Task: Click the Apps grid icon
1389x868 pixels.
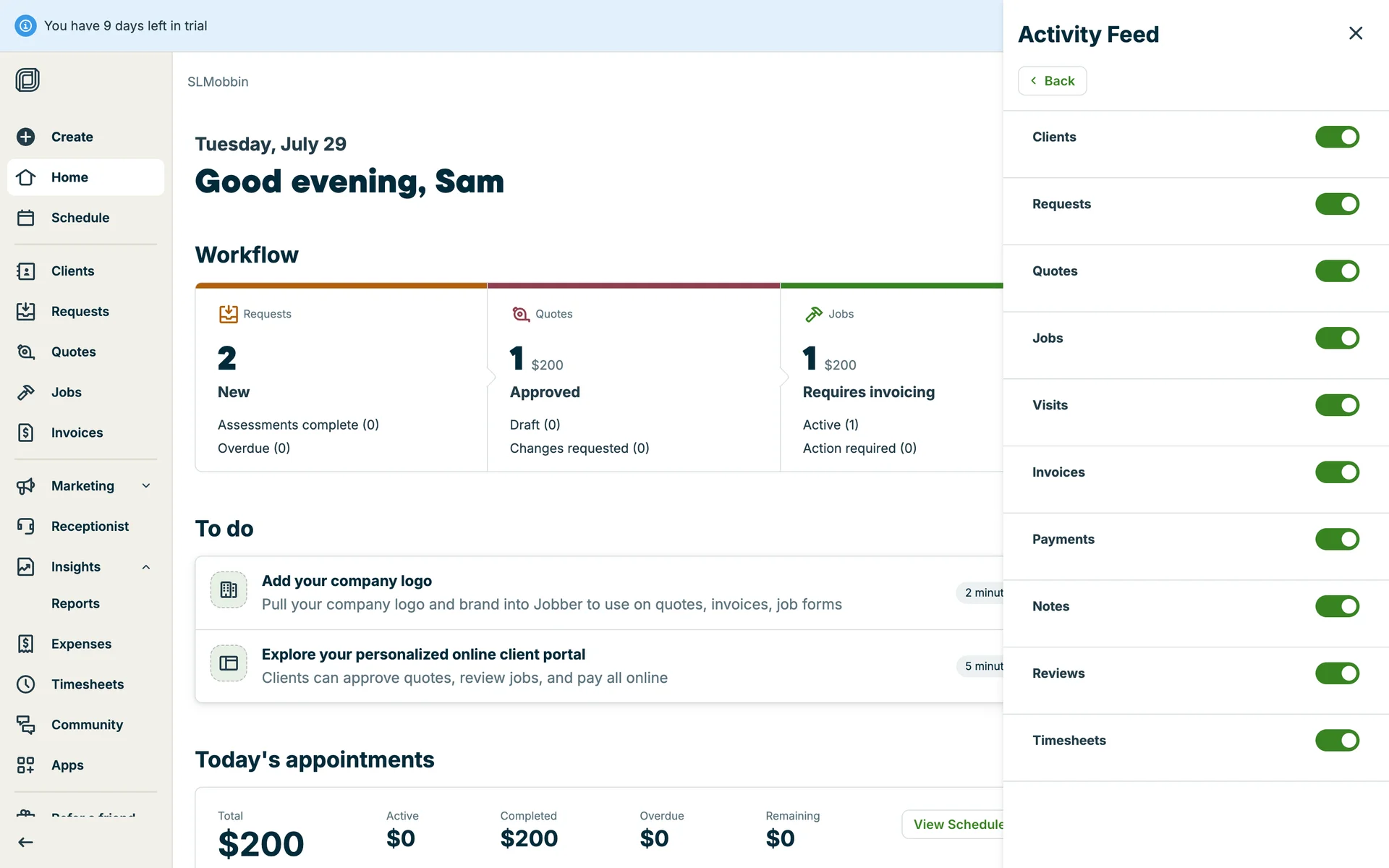Action: pyautogui.click(x=26, y=765)
